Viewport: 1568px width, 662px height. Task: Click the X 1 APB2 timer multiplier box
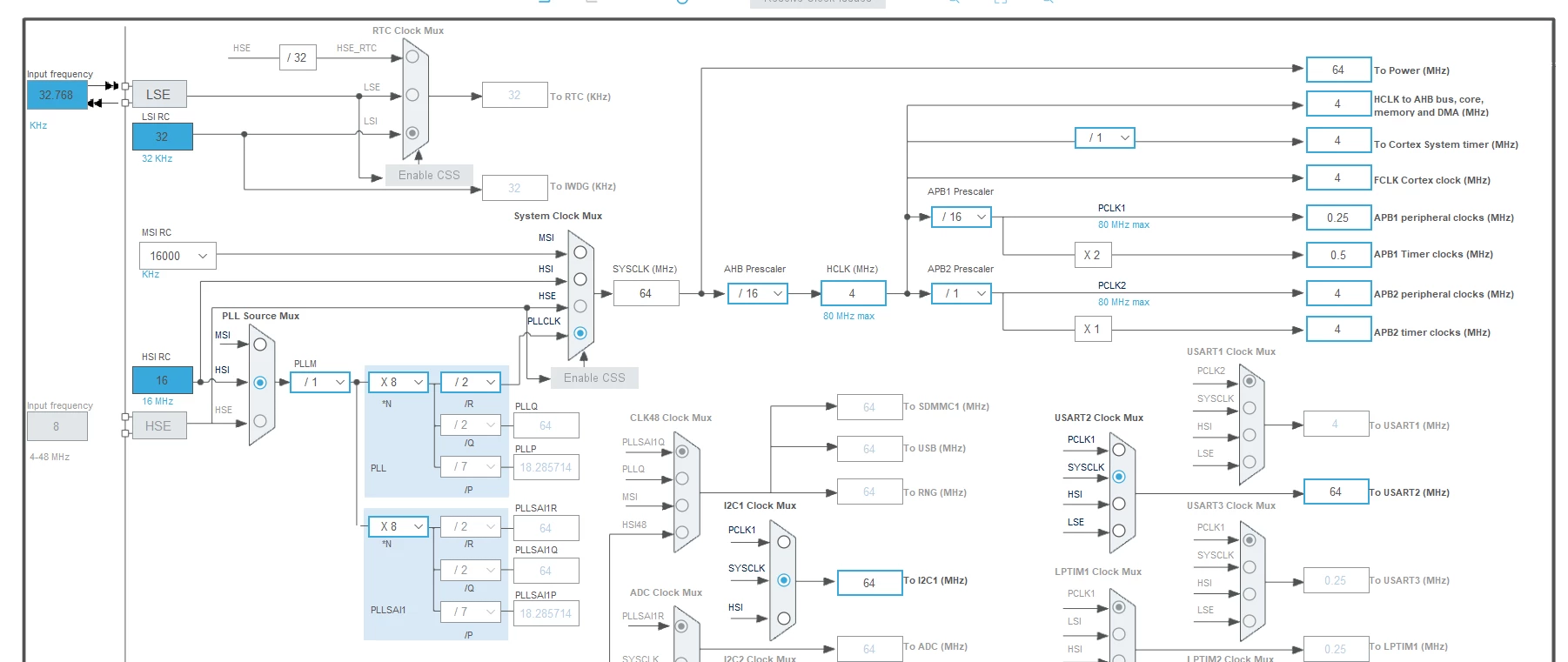[1092, 329]
